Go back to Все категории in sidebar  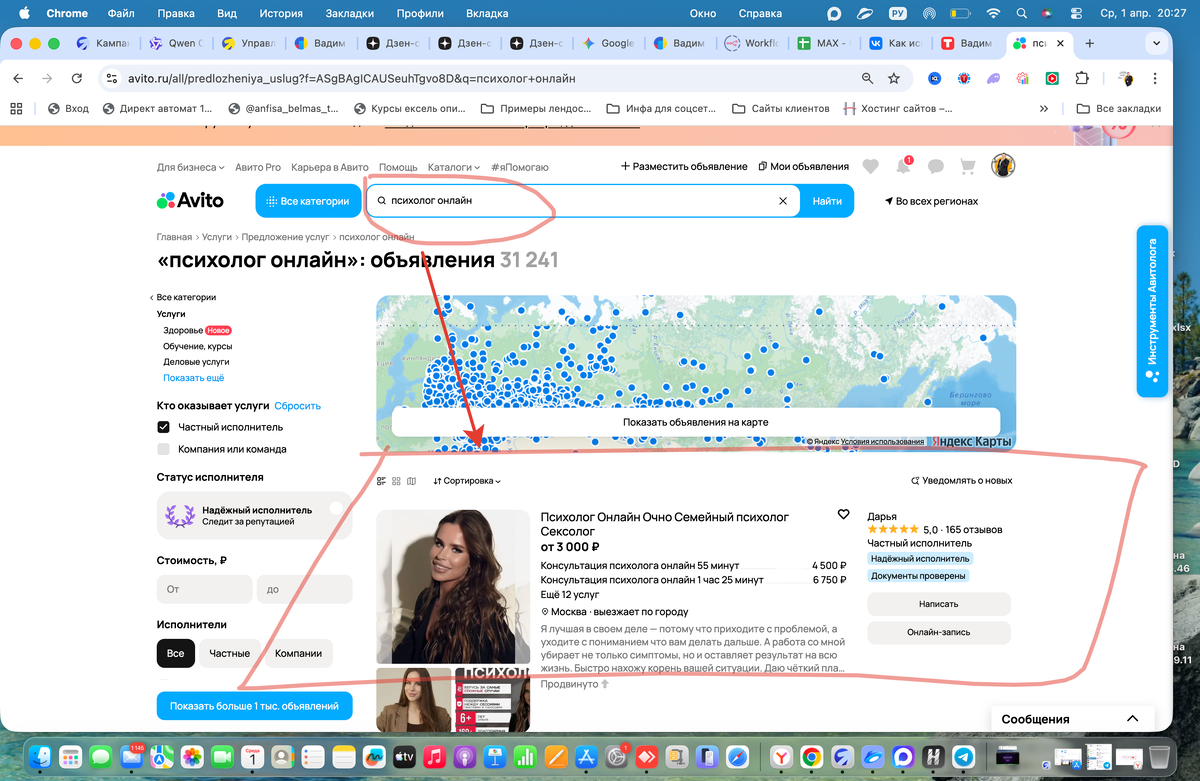tap(183, 297)
